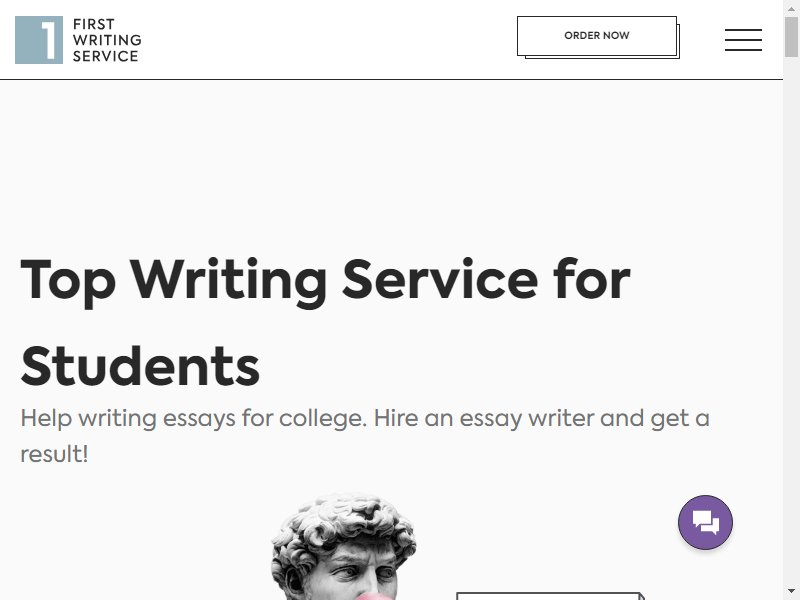This screenshot has height=600, width=800.
Task: Click the First Writing Service logo text
Action: [x=107, y=40]
